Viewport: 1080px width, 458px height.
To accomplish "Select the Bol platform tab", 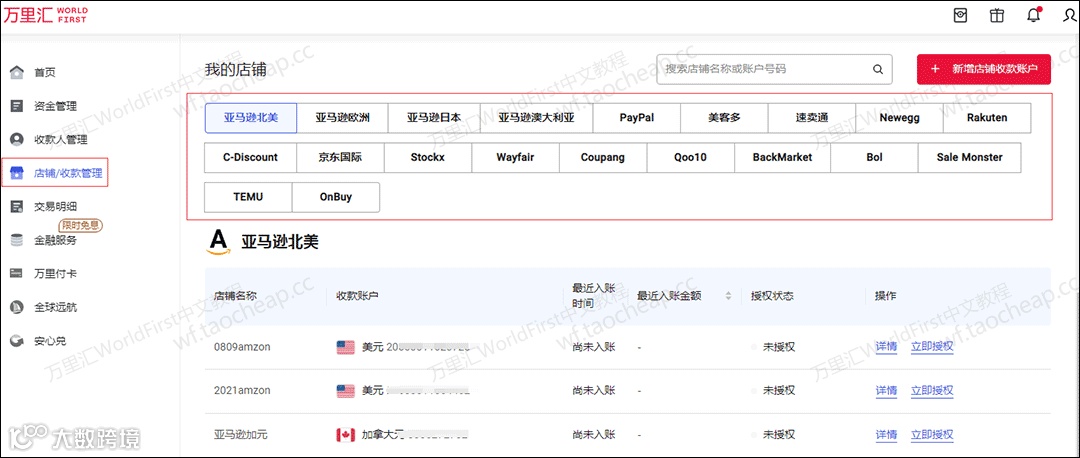I will (x=874, y=157).
